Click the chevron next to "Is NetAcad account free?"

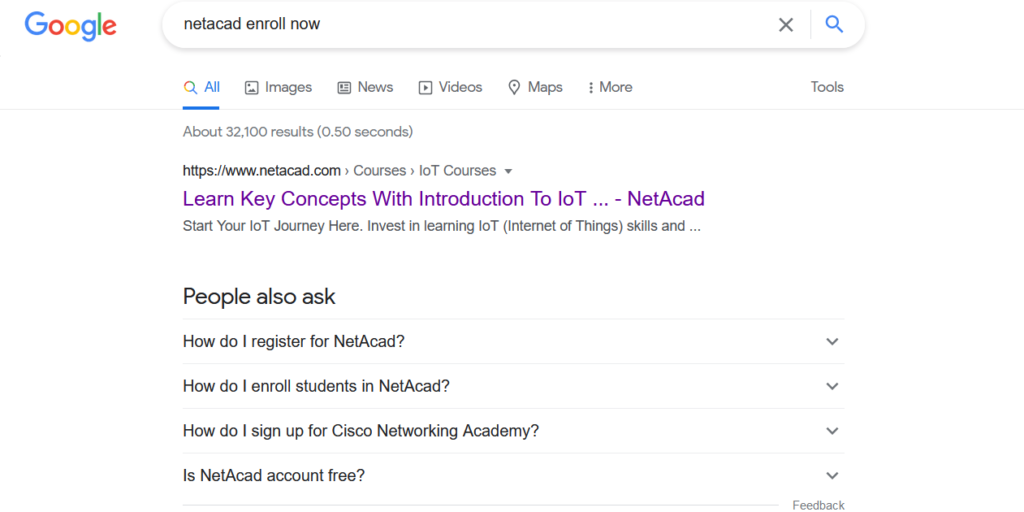[x=832, y=476]
